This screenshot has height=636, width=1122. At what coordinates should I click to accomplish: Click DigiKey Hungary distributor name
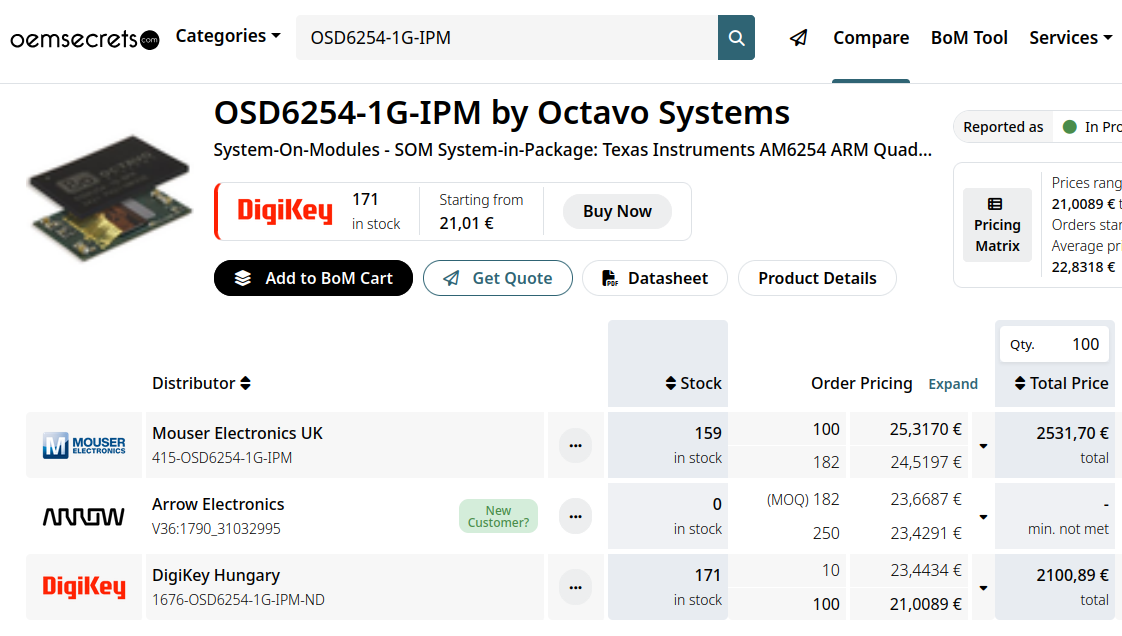215,575
